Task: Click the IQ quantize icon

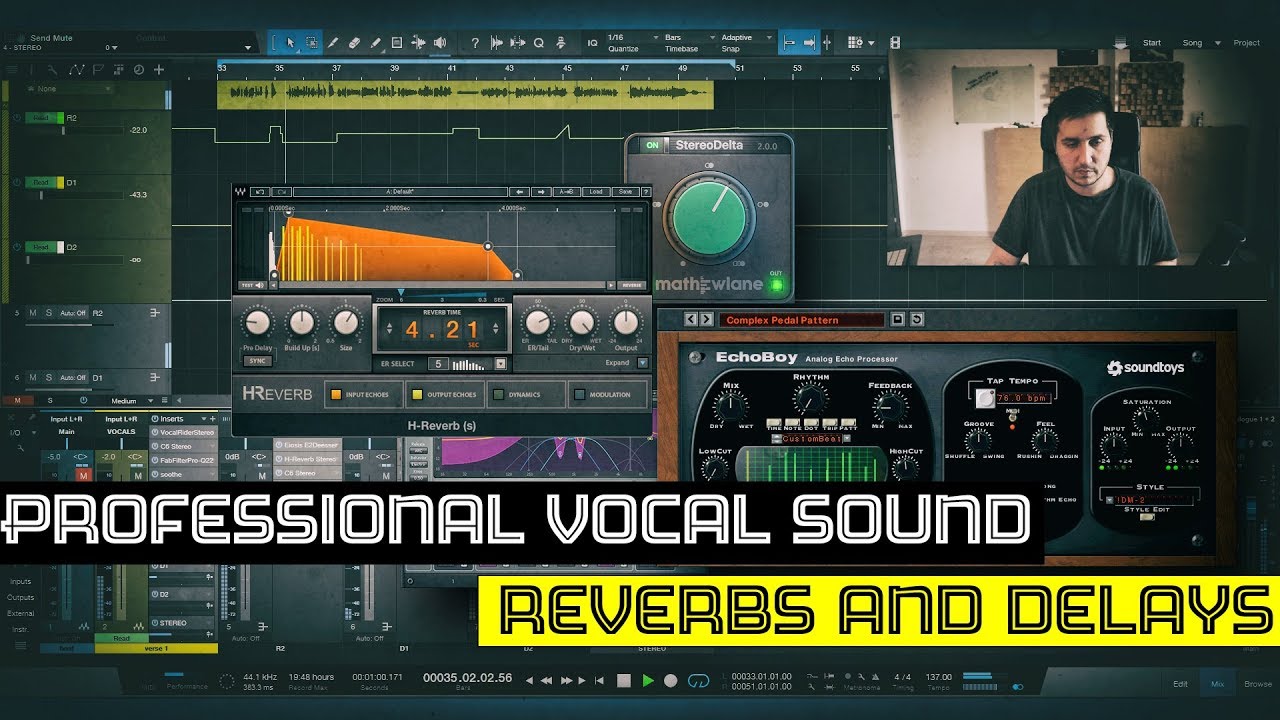Action: [592, 43]
